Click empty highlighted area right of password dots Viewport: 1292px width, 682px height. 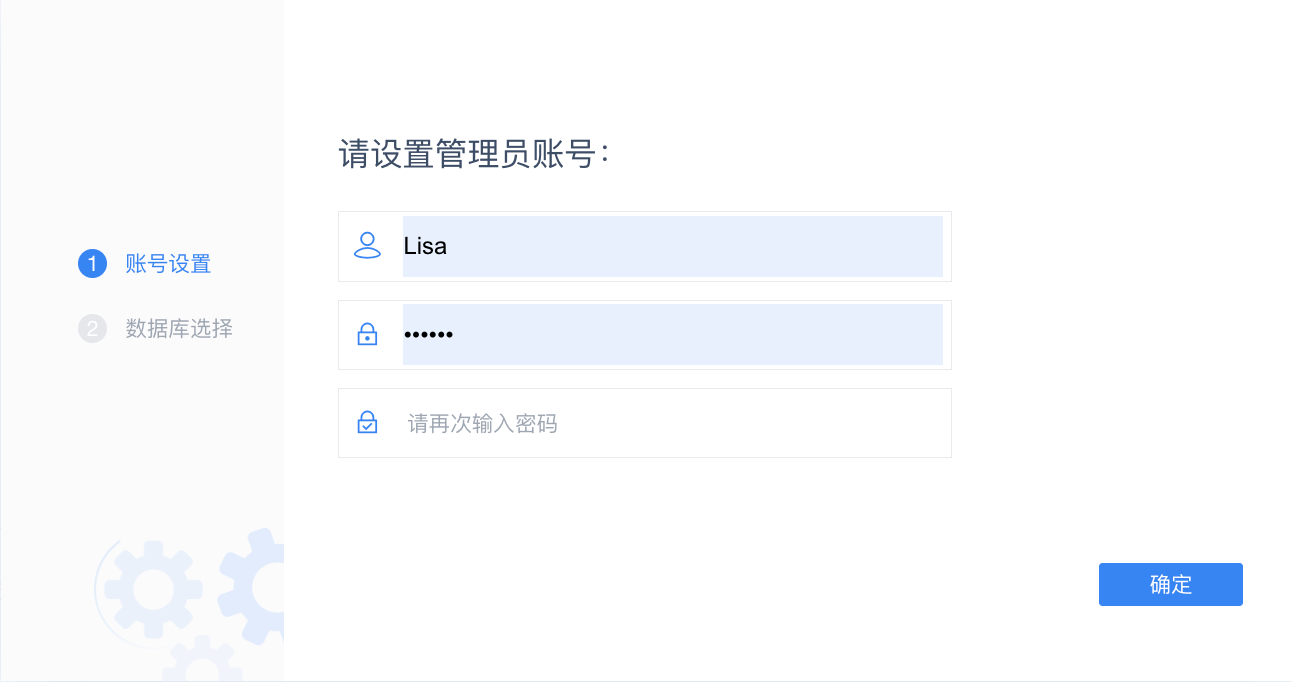(700, 335)
